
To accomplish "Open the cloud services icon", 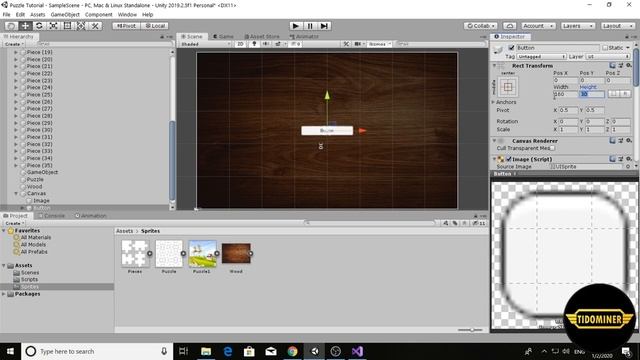I will (509, 26).
